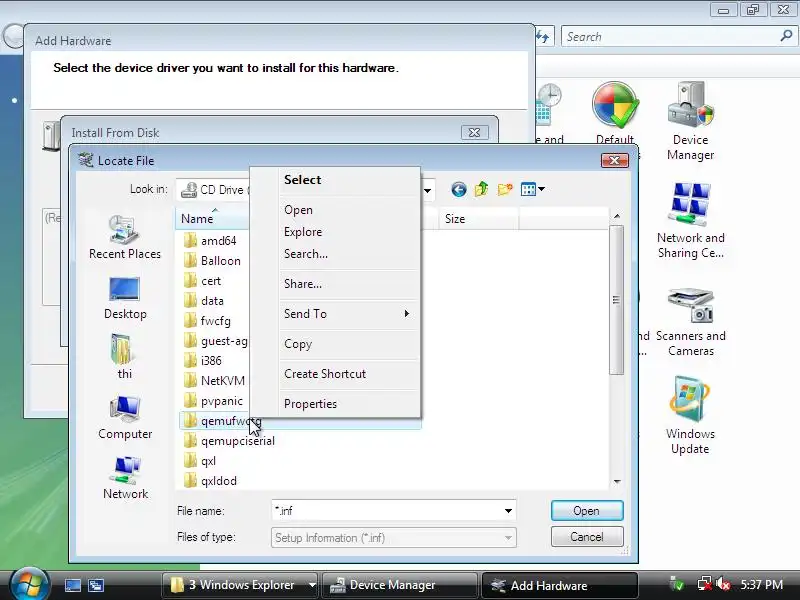
Task: Click the network tray icon with red X
Action: click(x=705, y=584)
